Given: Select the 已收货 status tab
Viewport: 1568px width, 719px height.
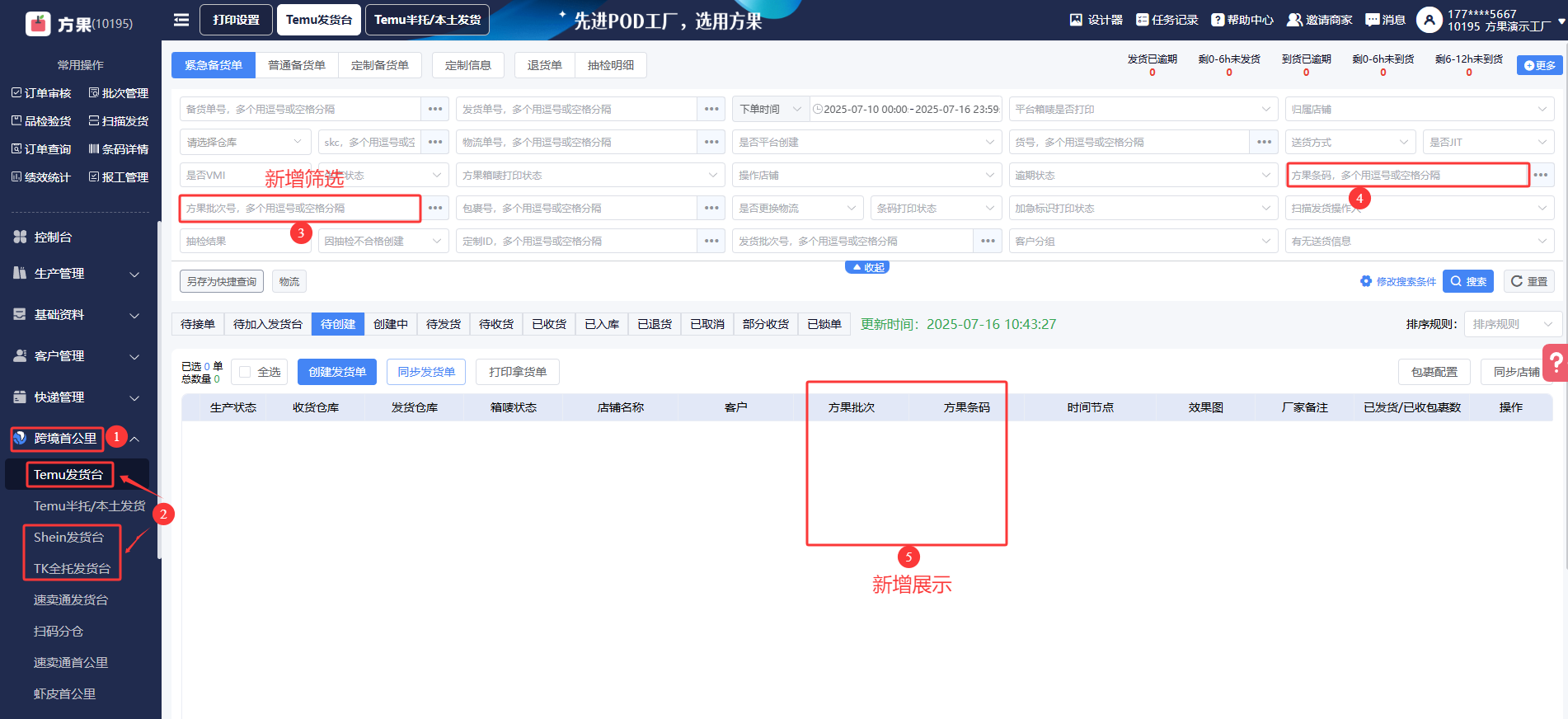Looking at the screenshot, I should 549,324.
